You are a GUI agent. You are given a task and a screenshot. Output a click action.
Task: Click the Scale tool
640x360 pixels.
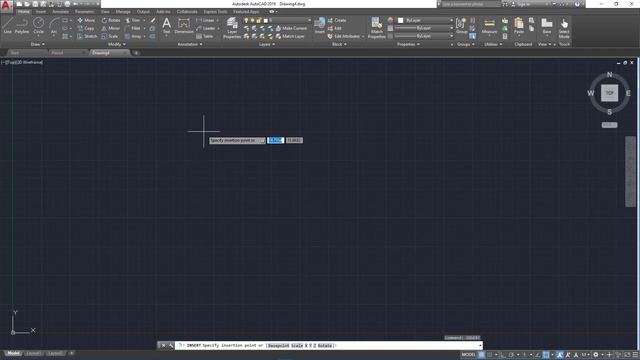[110, 36]
